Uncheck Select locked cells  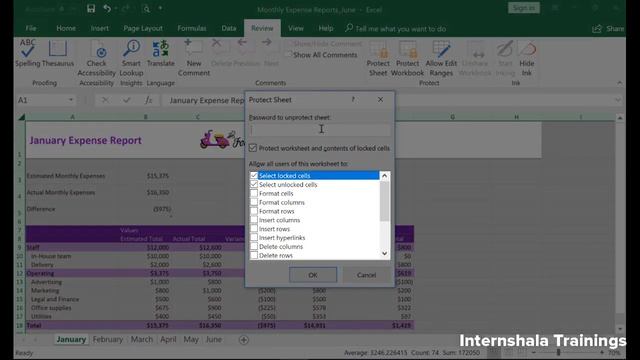254,176
